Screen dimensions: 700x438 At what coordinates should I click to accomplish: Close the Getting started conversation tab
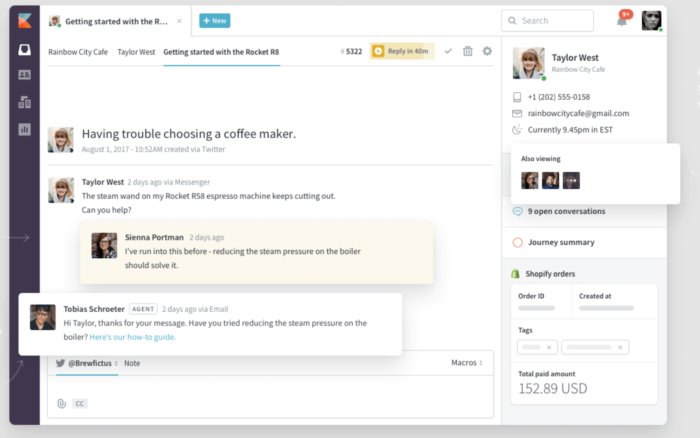pyautogui.click(x=179, y=20)
